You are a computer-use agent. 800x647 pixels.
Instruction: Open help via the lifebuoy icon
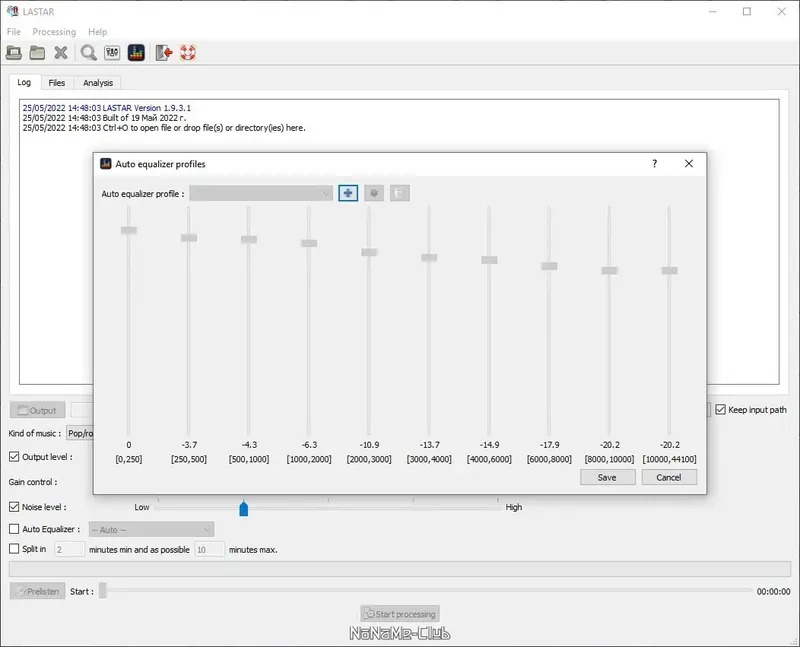click(188, 53)
